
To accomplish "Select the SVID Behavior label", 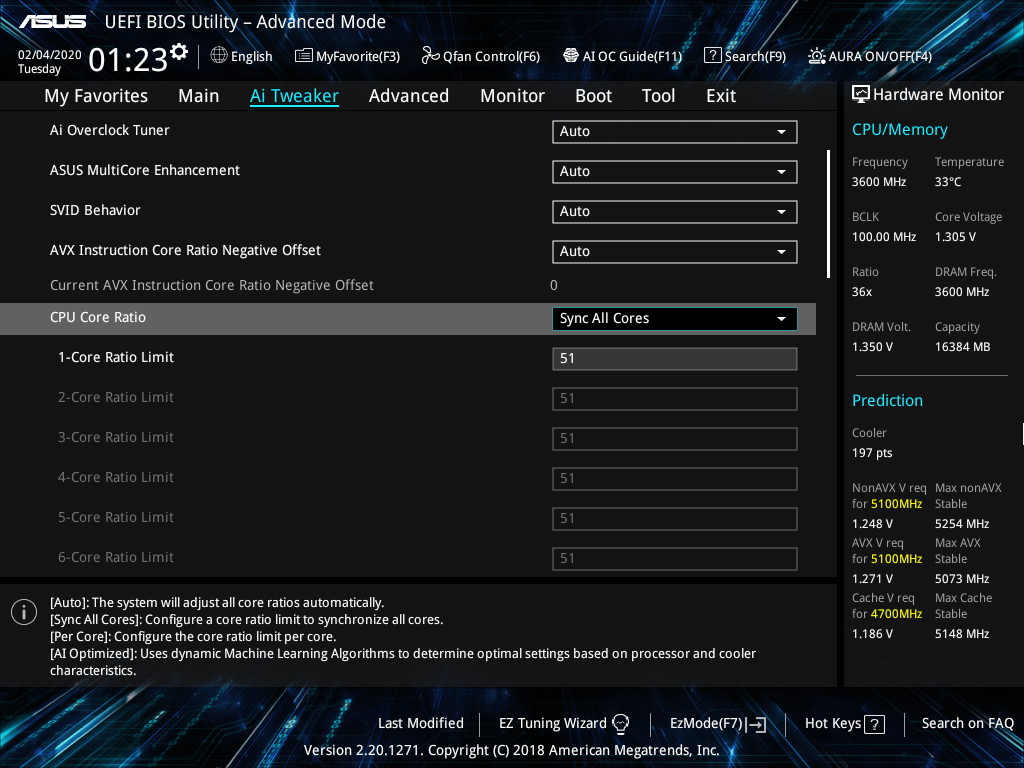I will tap(95, 210).
